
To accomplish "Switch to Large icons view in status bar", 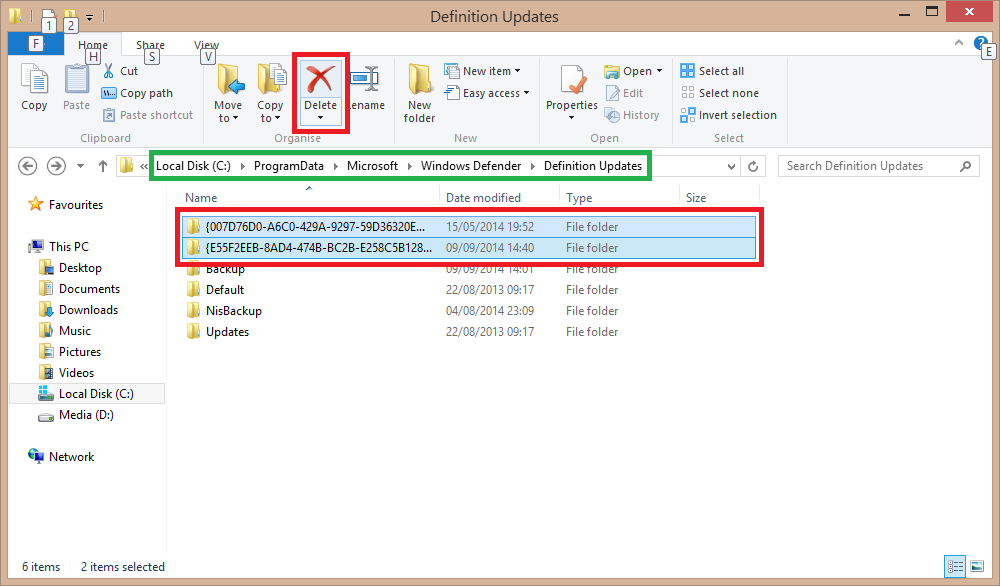I will pos(977,566).
